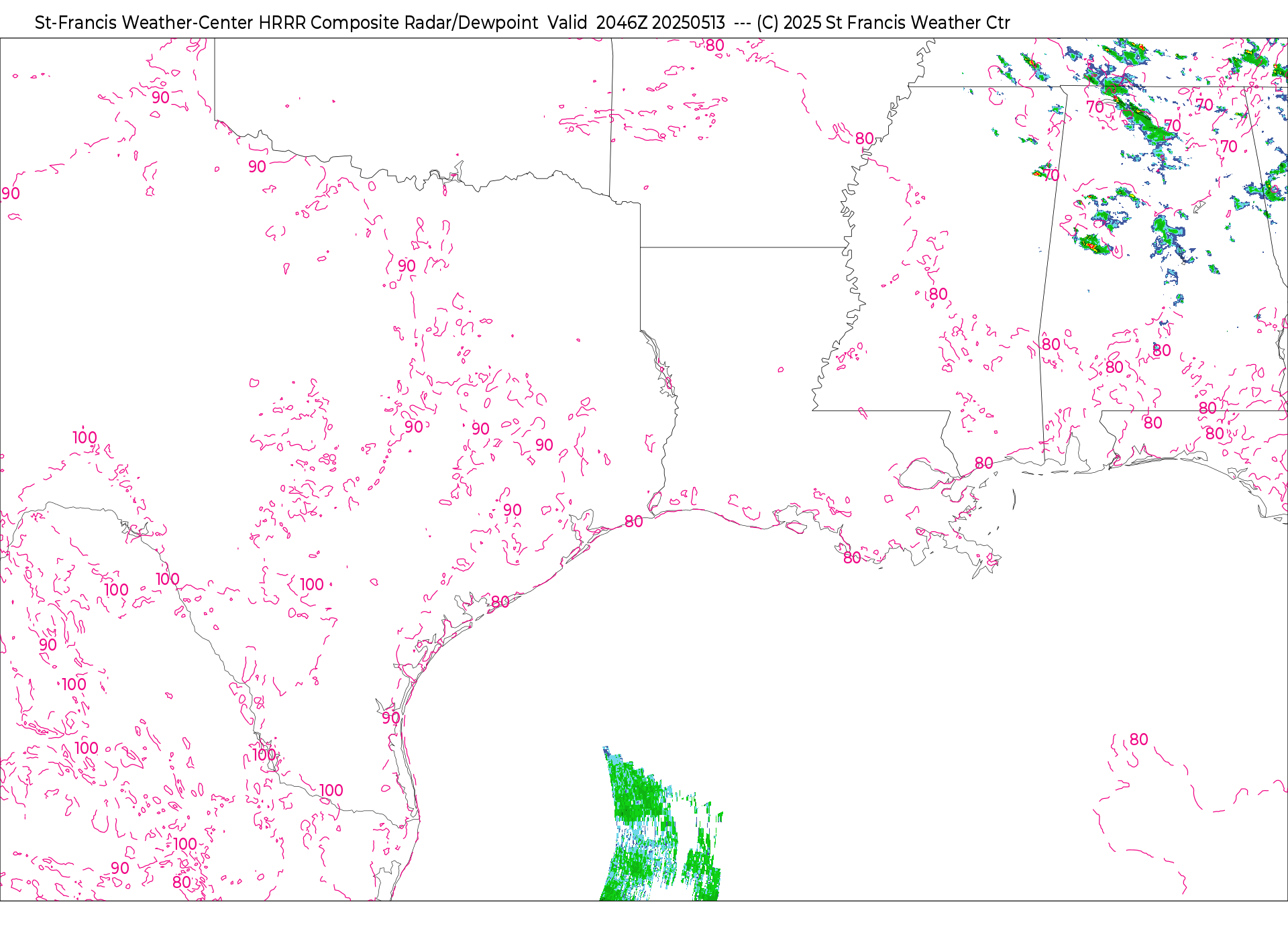Viewport: 1288px width, 939px height.
Task: Click the title text "HRRR Composite Radar/Dewpoint"
Action: tap(398, 23)
